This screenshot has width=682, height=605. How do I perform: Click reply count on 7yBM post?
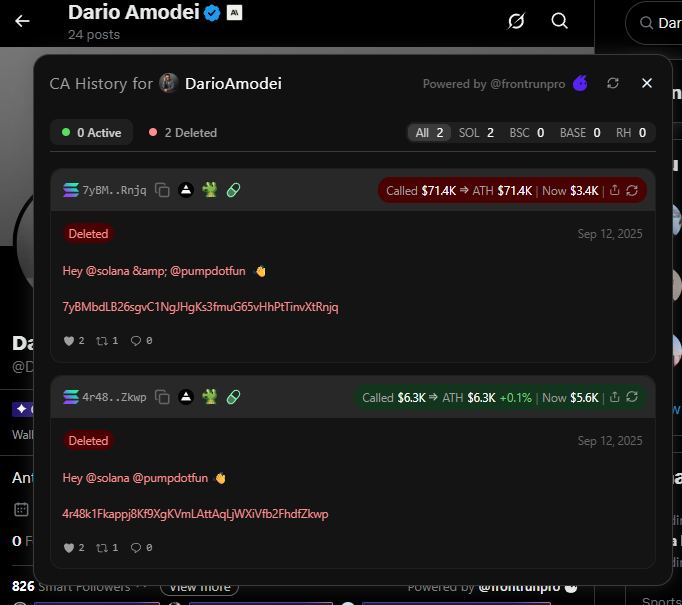pos(141,341)
